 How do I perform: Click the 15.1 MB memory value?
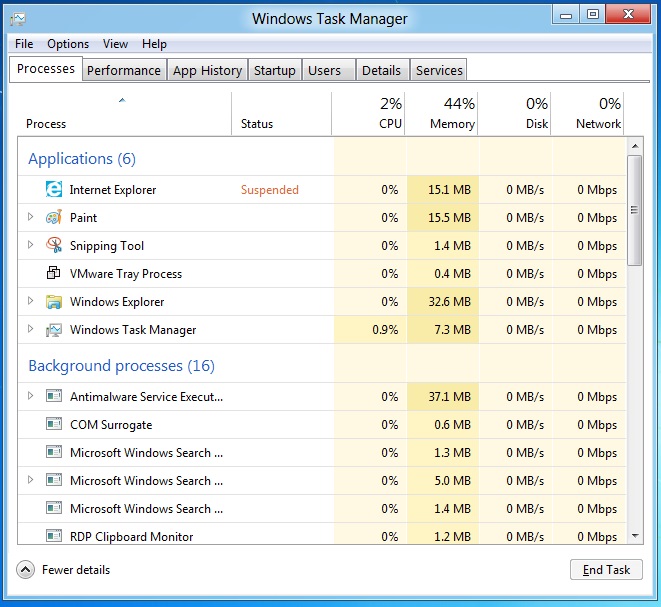[x=449, y=190]
